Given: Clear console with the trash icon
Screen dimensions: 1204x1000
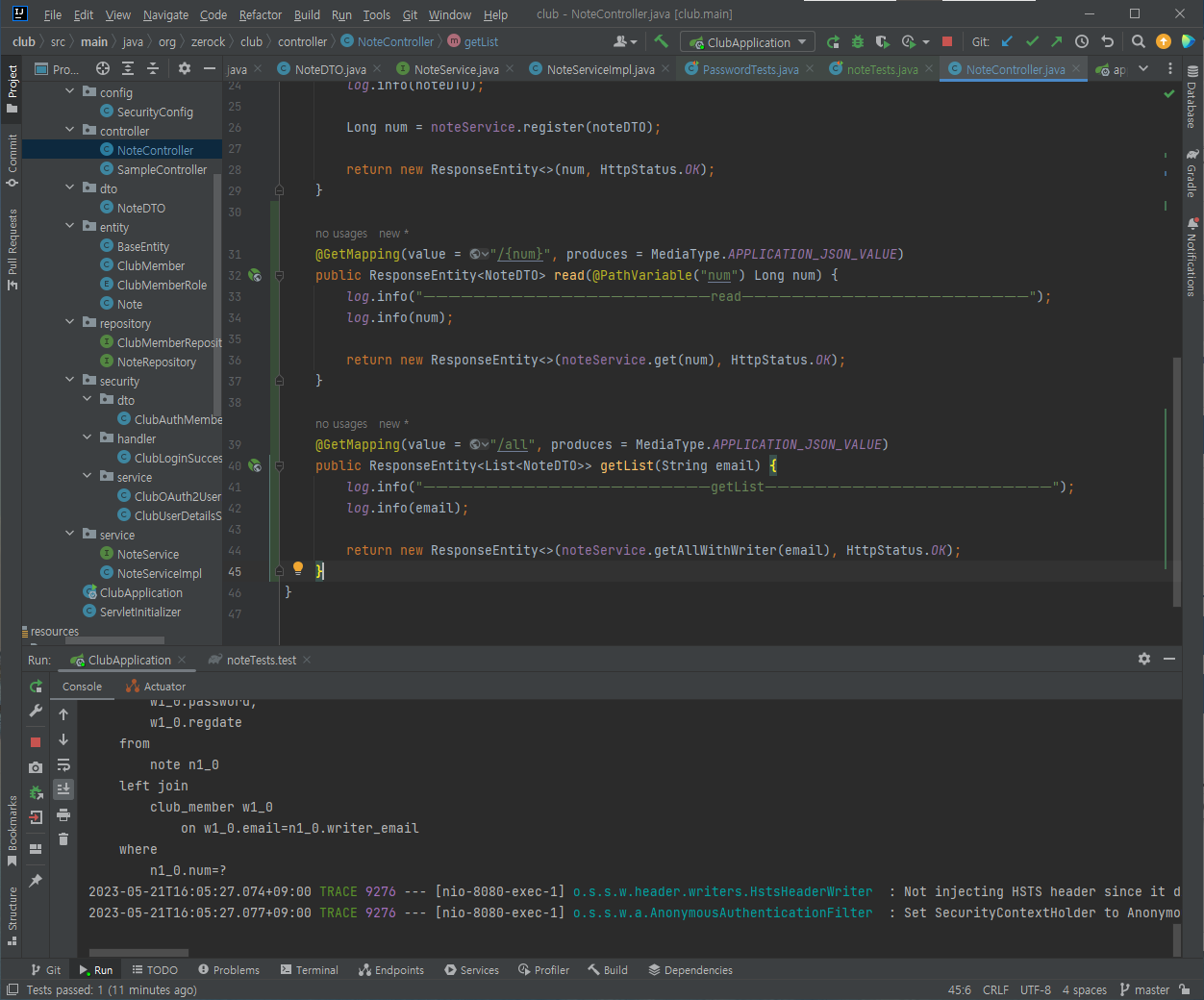Looking at the screenshot, I should [63, 839].
